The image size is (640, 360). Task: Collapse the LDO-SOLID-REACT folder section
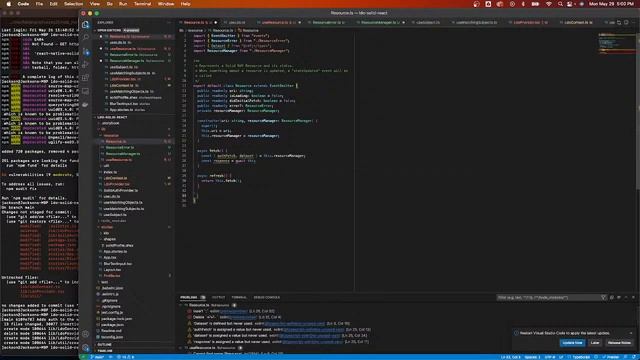(112, 117)
